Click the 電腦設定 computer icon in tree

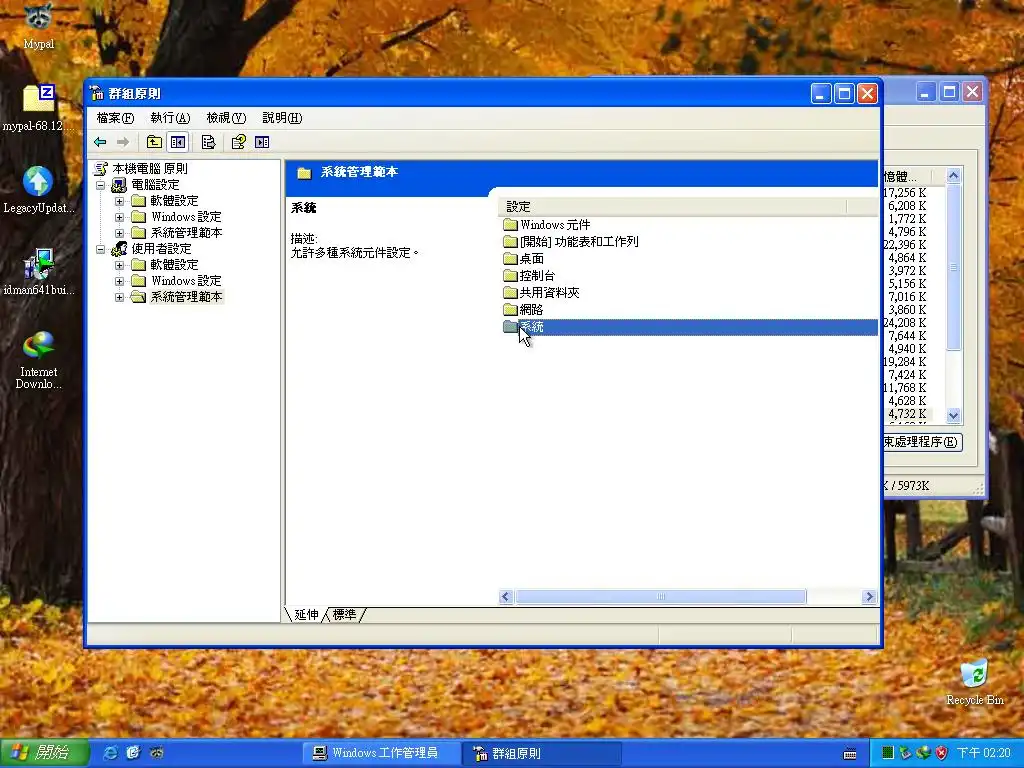click(x=119, y=185)
